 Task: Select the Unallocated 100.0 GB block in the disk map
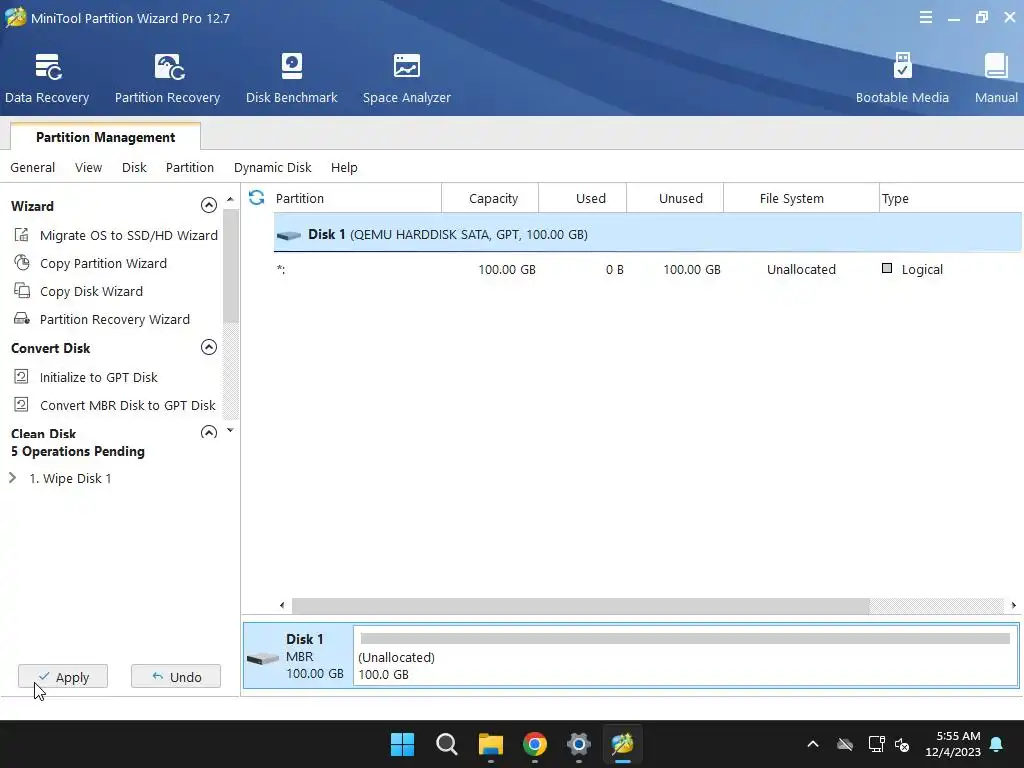tap(686, 656)
